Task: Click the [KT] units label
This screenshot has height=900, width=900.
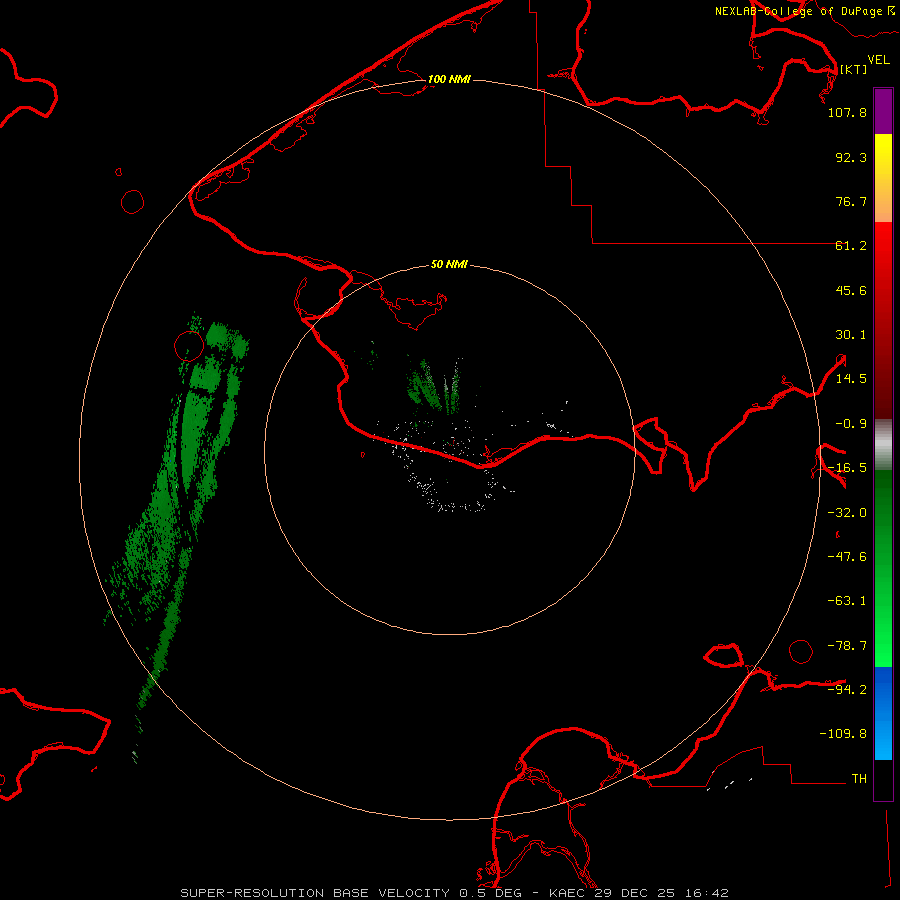Action: click(x=854, y=69)
